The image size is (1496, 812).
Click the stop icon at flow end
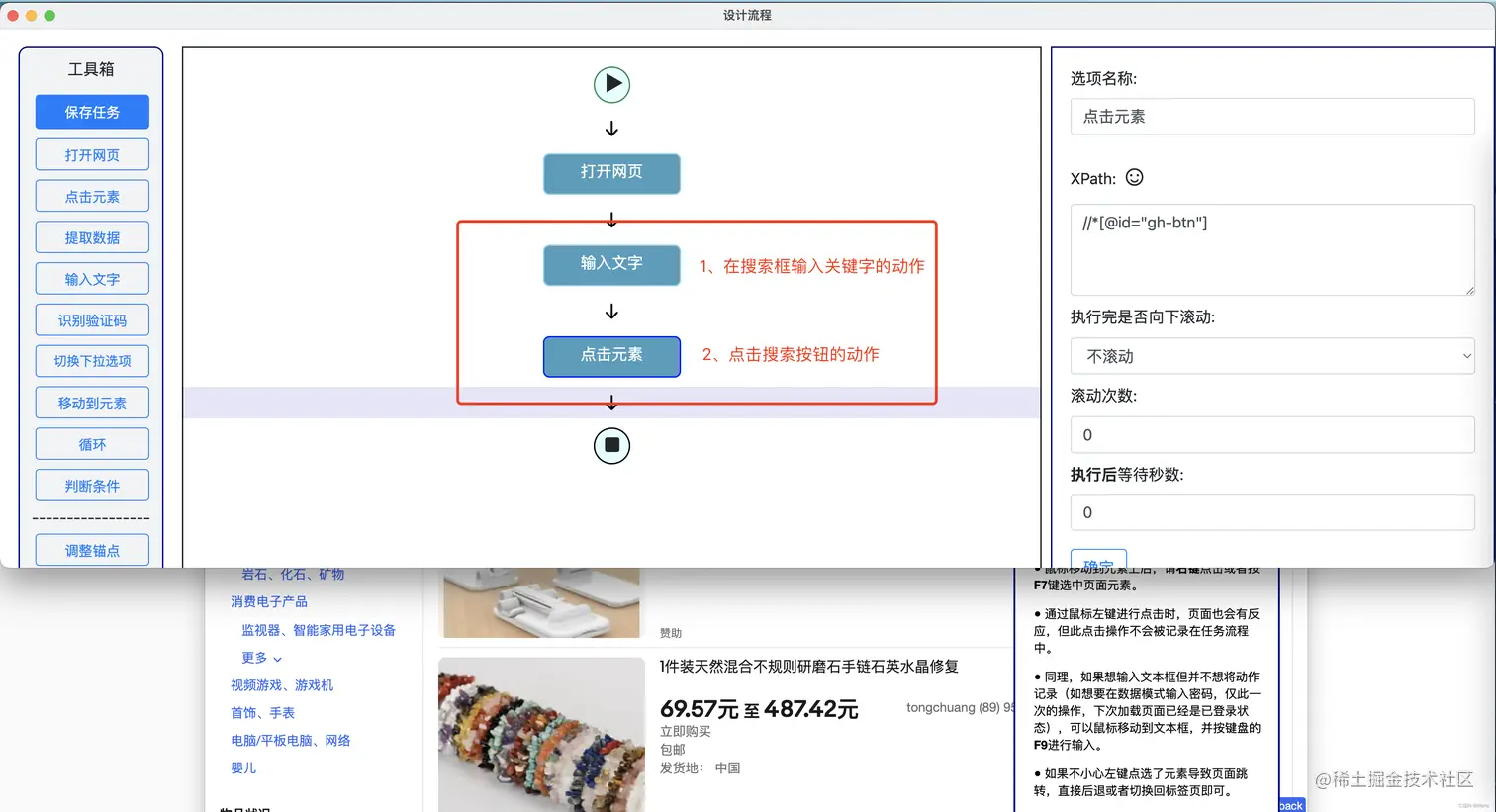point(611,445)
